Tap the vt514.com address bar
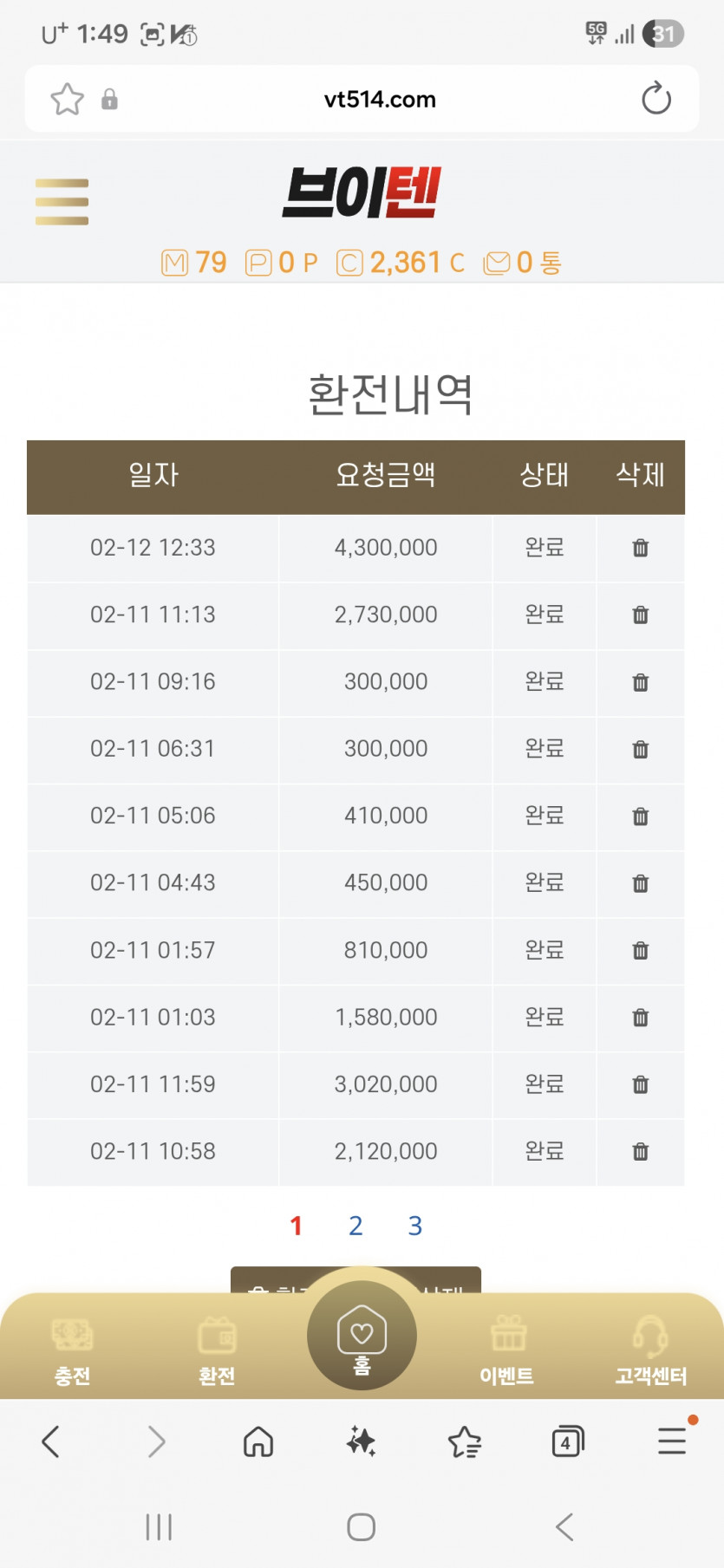The image size is (724, 1568). [x=380, y=99]
